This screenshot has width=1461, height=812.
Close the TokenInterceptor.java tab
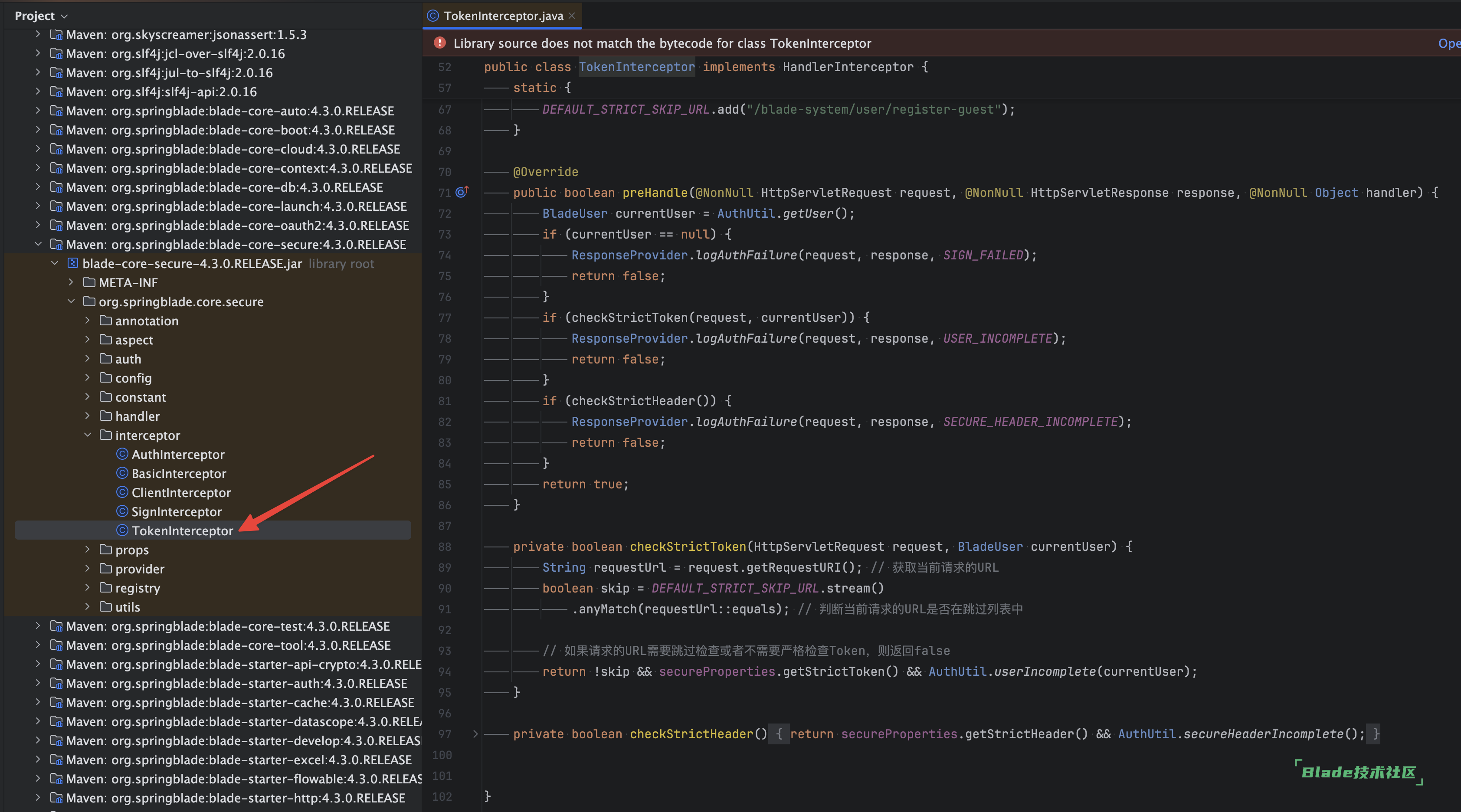tap(572, 16)
